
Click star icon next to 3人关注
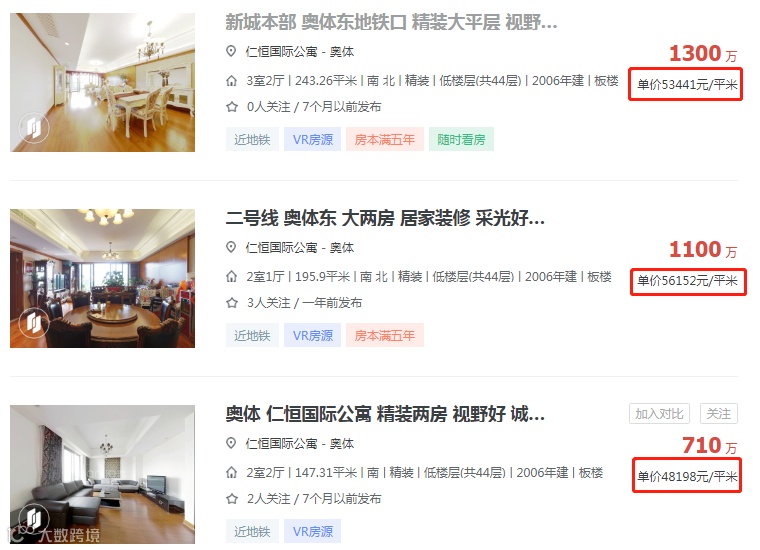pos(232,303)
